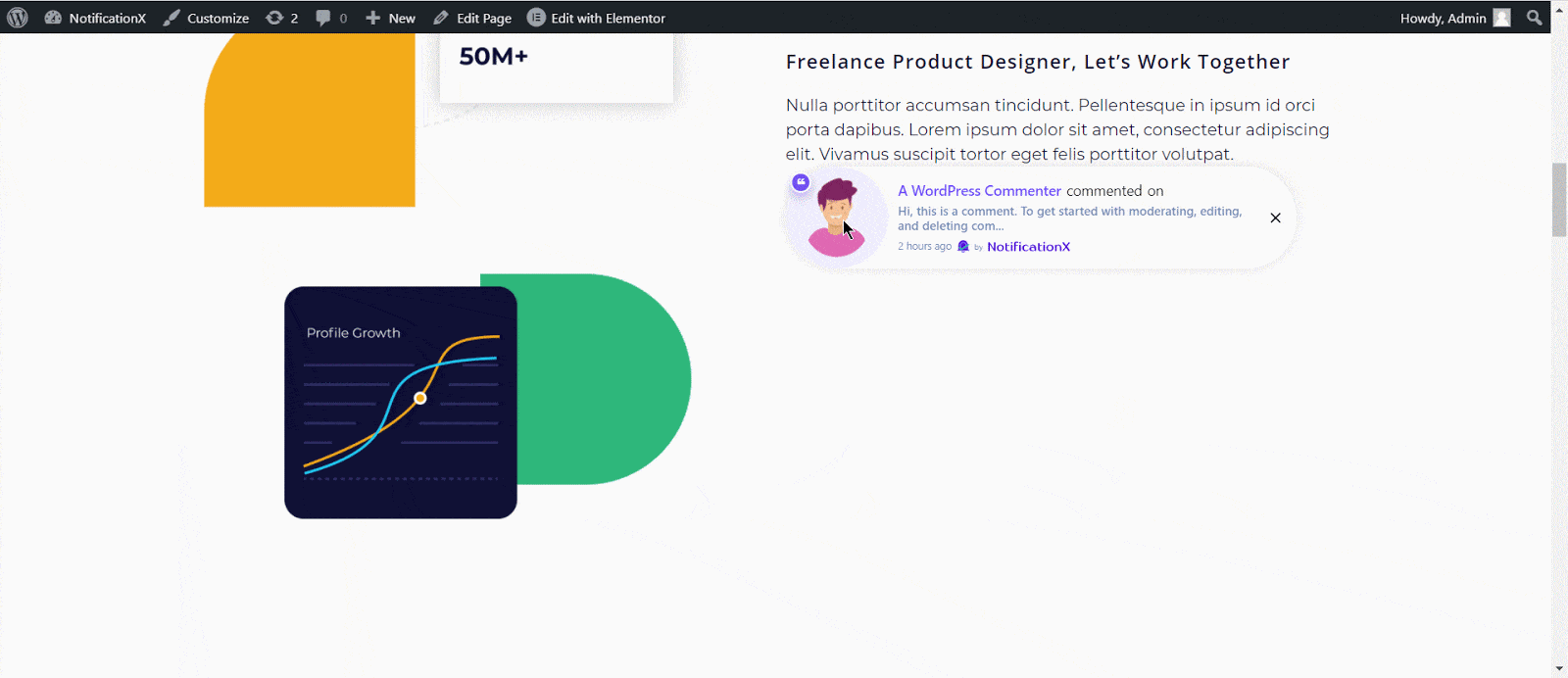The height and width of the screenshot is (678, 1568).
Task: Click the Admin user avatar
Action: coord(1501,18)
